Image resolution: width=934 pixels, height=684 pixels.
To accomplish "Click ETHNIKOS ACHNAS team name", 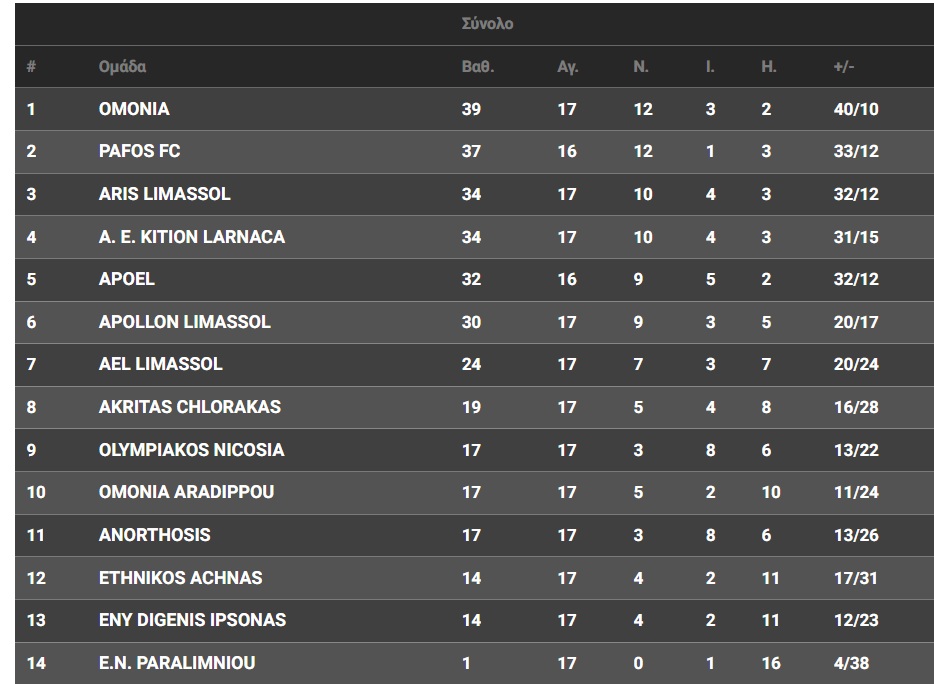I will [x=180, y=578].
